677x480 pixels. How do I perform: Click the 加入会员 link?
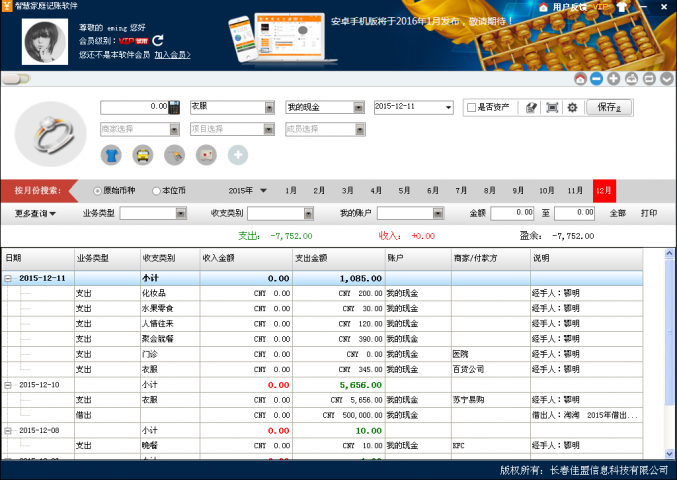(172, 55)
